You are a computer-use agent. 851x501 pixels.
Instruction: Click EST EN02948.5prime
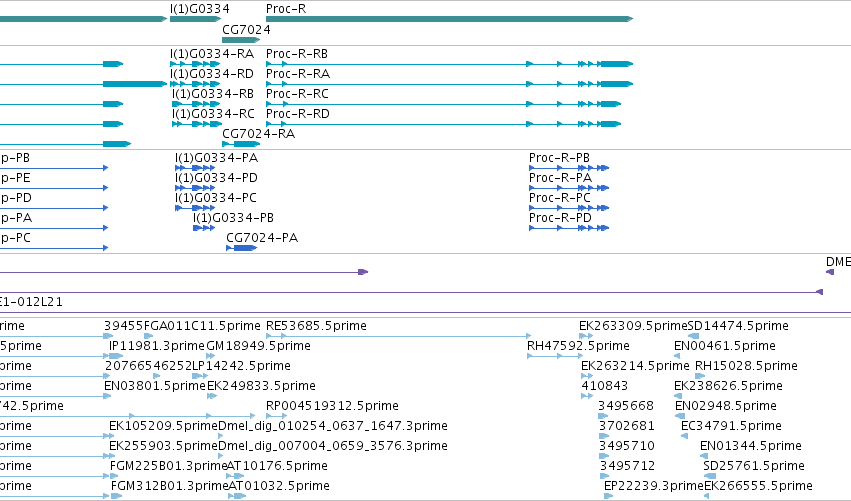pyautogui.click(x=726, y=407)
